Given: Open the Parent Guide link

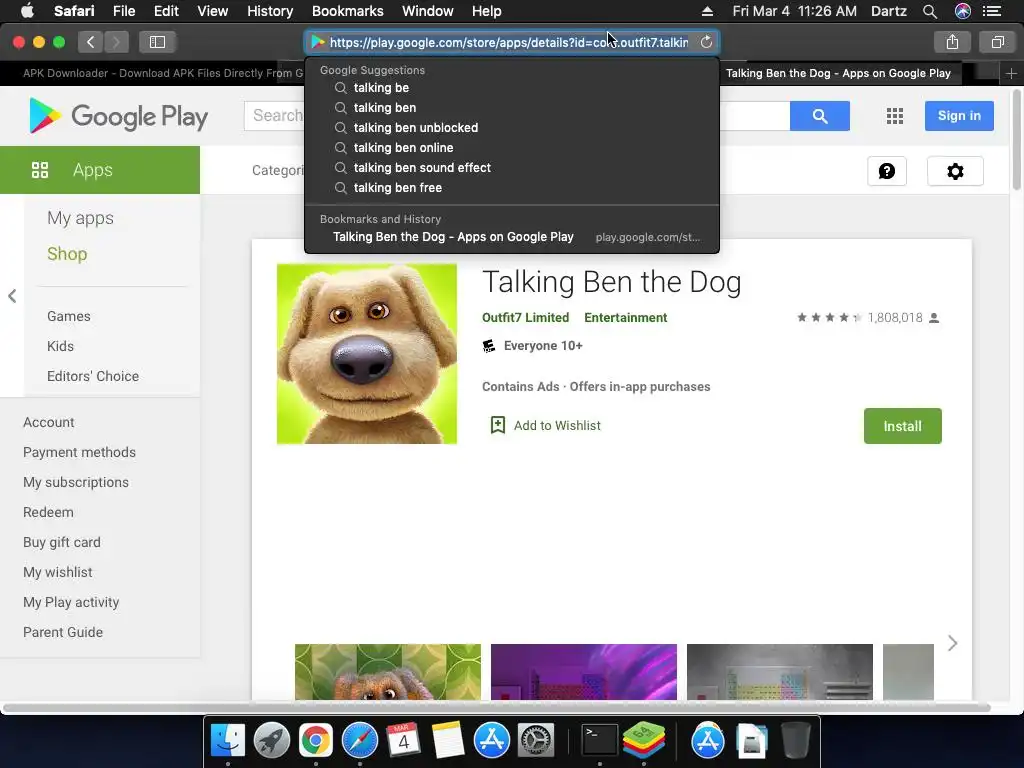Looking at the screenshot, I should (63, 632).
